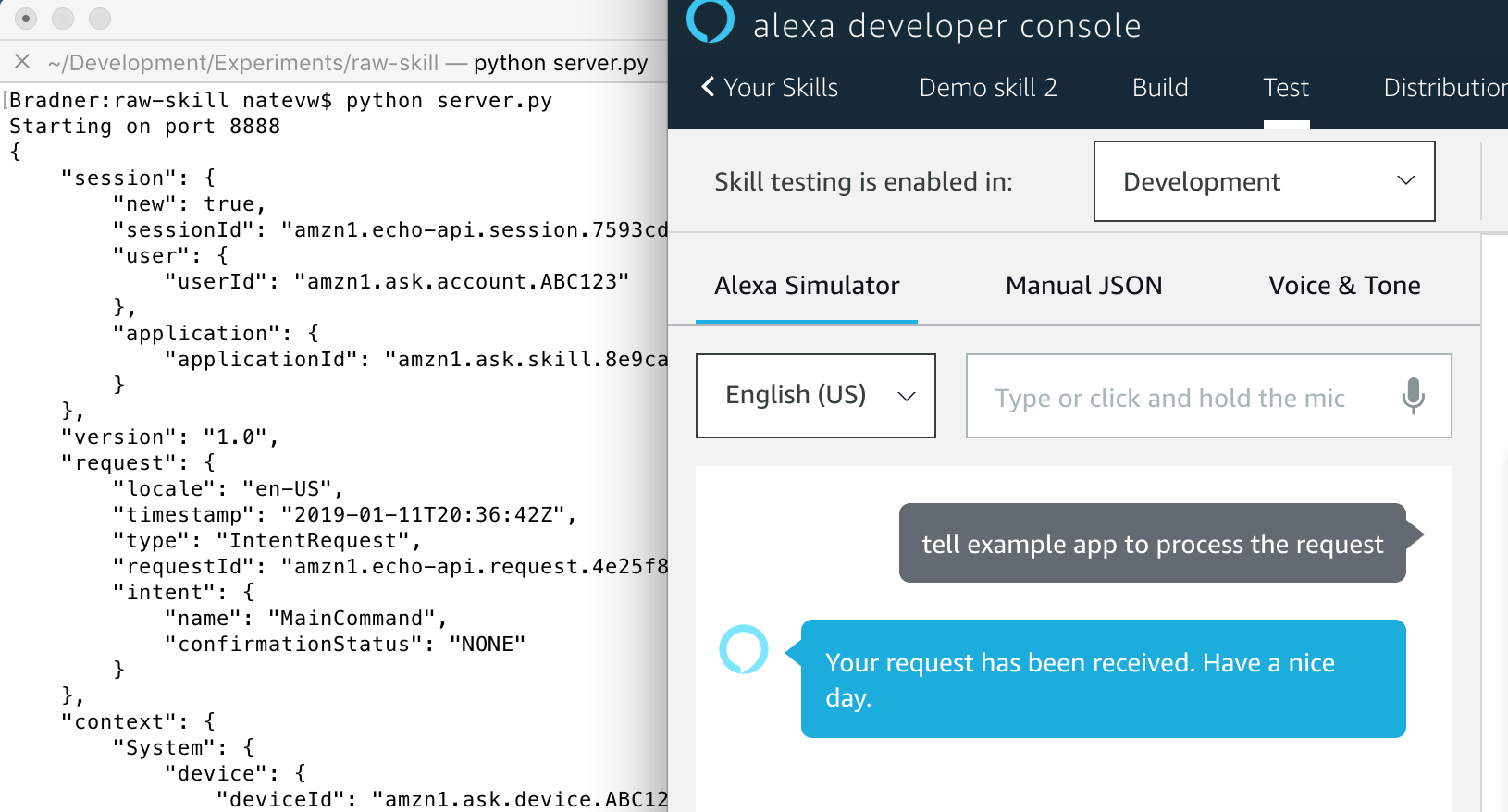Go back to Your Skills
The image size is (1508, 812).
[770, 88]
